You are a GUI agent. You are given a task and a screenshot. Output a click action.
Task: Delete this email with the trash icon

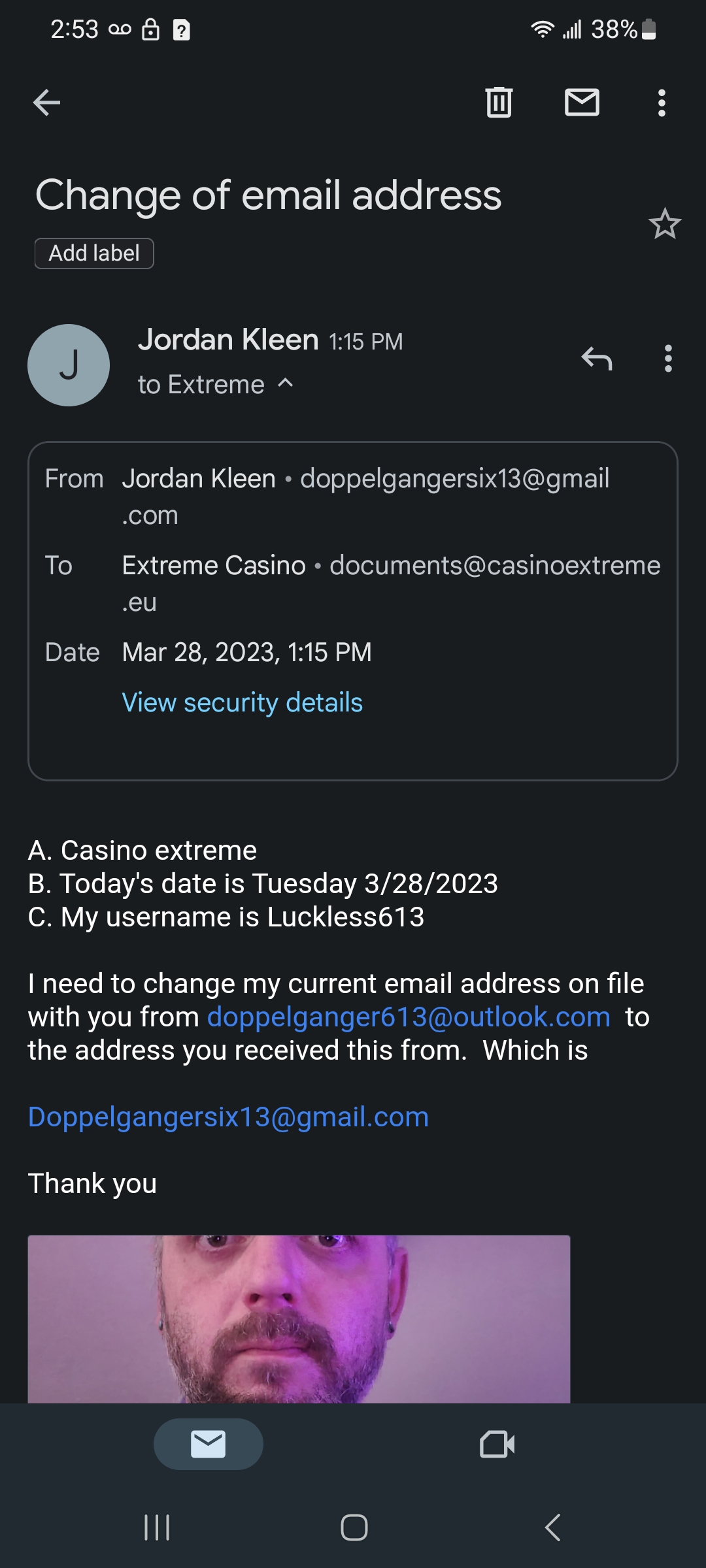click(499, 103)
